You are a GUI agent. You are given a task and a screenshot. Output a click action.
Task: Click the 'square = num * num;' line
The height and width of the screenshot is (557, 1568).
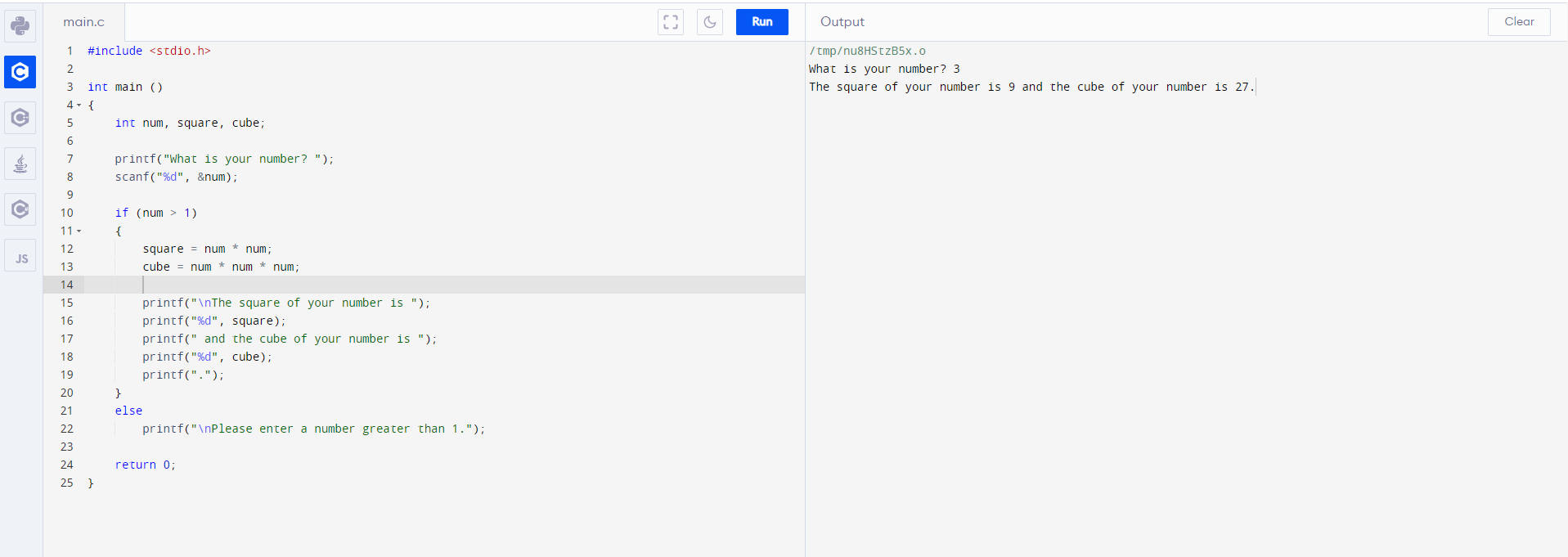point(208,249)
